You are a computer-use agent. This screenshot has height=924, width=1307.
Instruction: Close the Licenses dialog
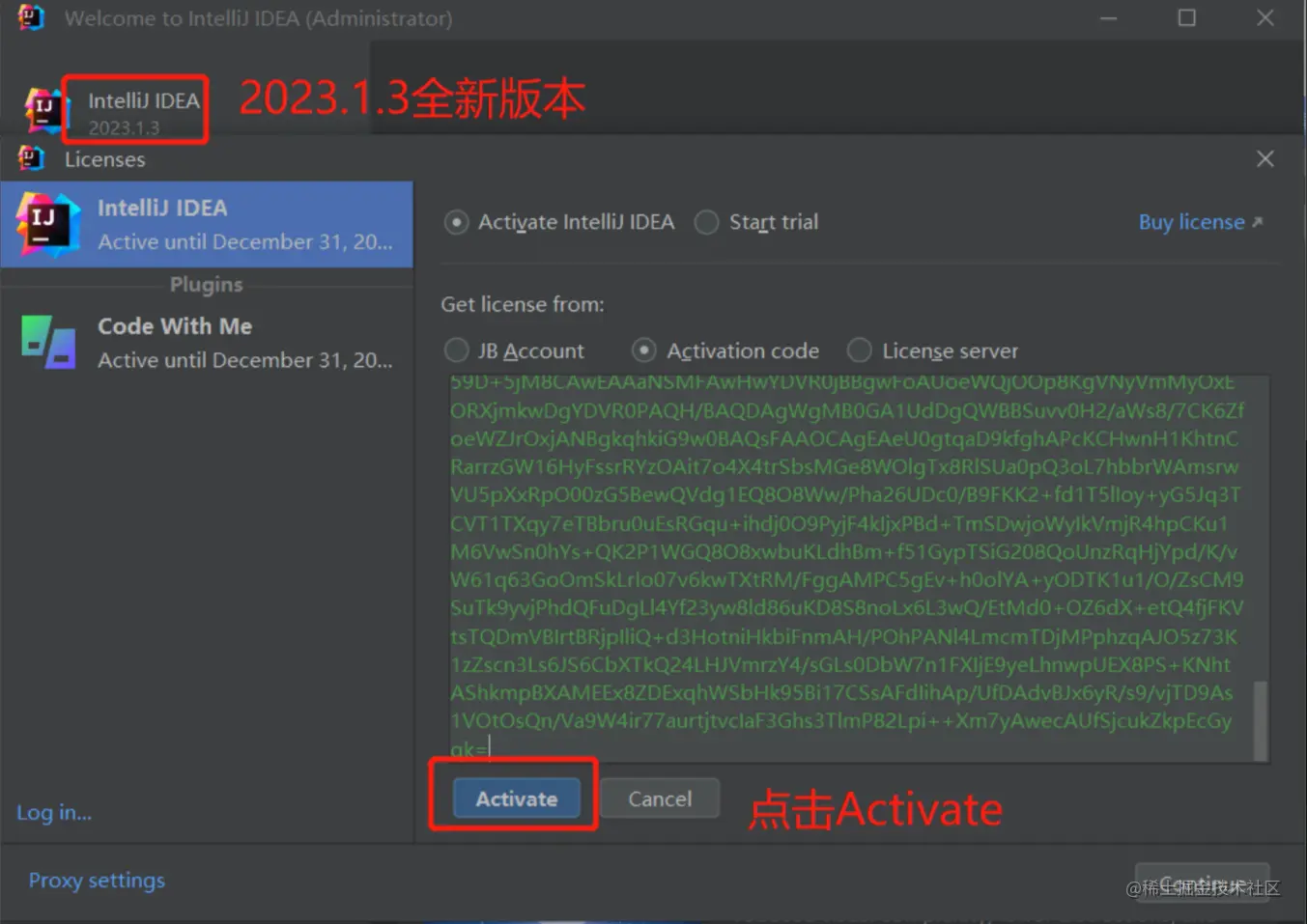[1264, 159]
